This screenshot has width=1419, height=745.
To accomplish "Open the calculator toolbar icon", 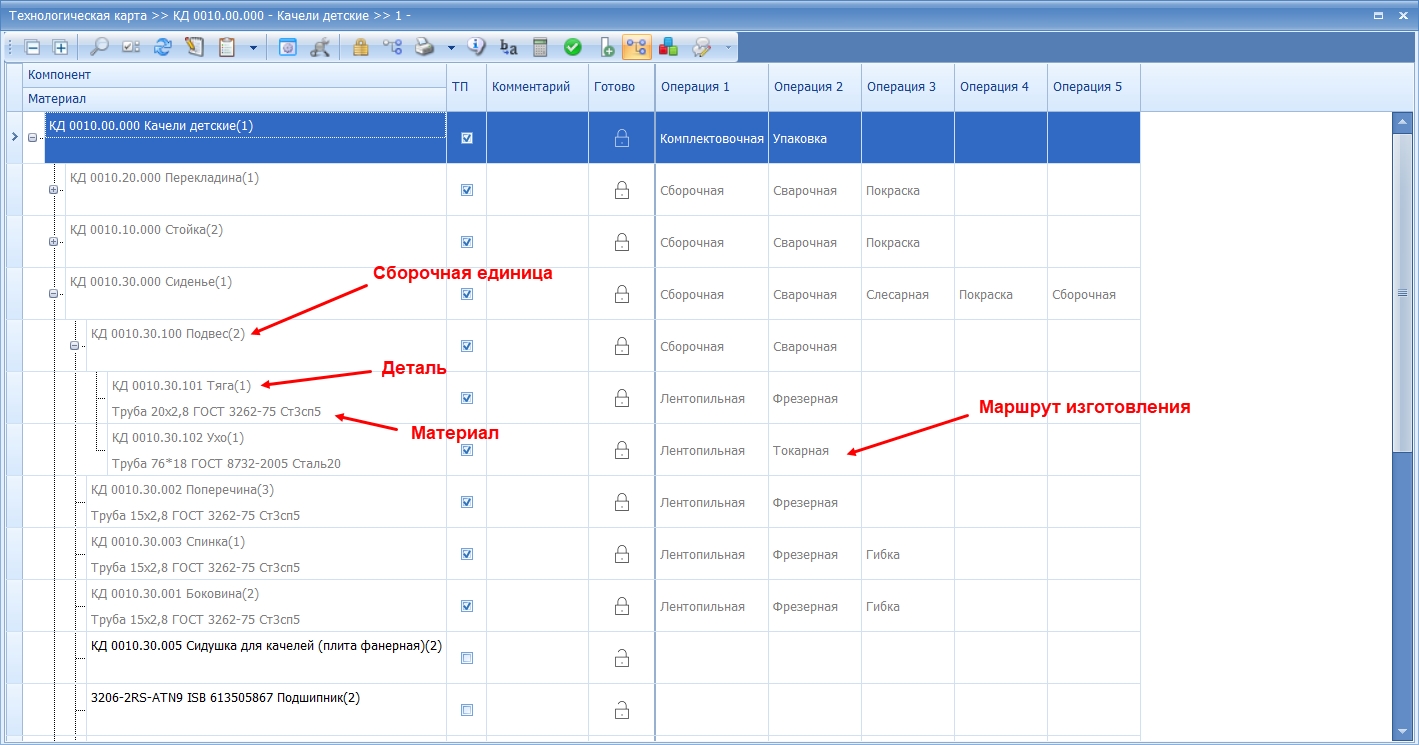I will pos(540,47).
